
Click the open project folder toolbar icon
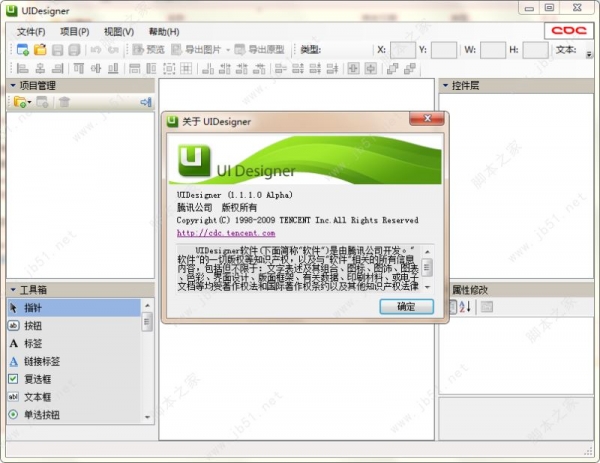coord(40,49)
